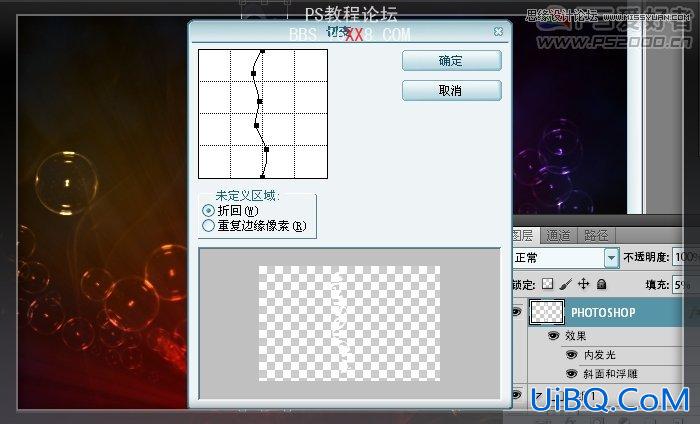This screenshot has height=424, width=700.
Task: Click the middle curve control point
Action: pyautogui.click(x=260, y=102)
